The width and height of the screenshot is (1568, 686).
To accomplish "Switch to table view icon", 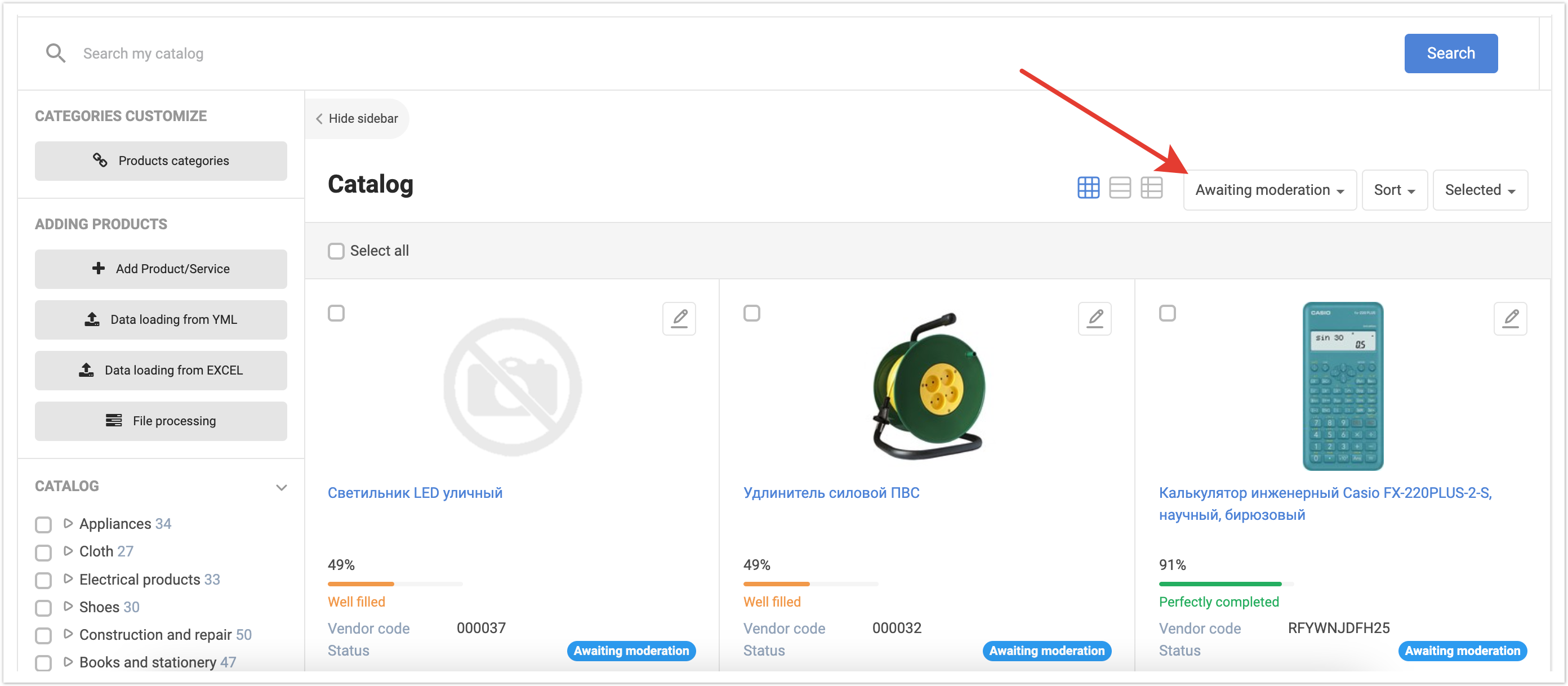I will click(x=1151, y=188).
